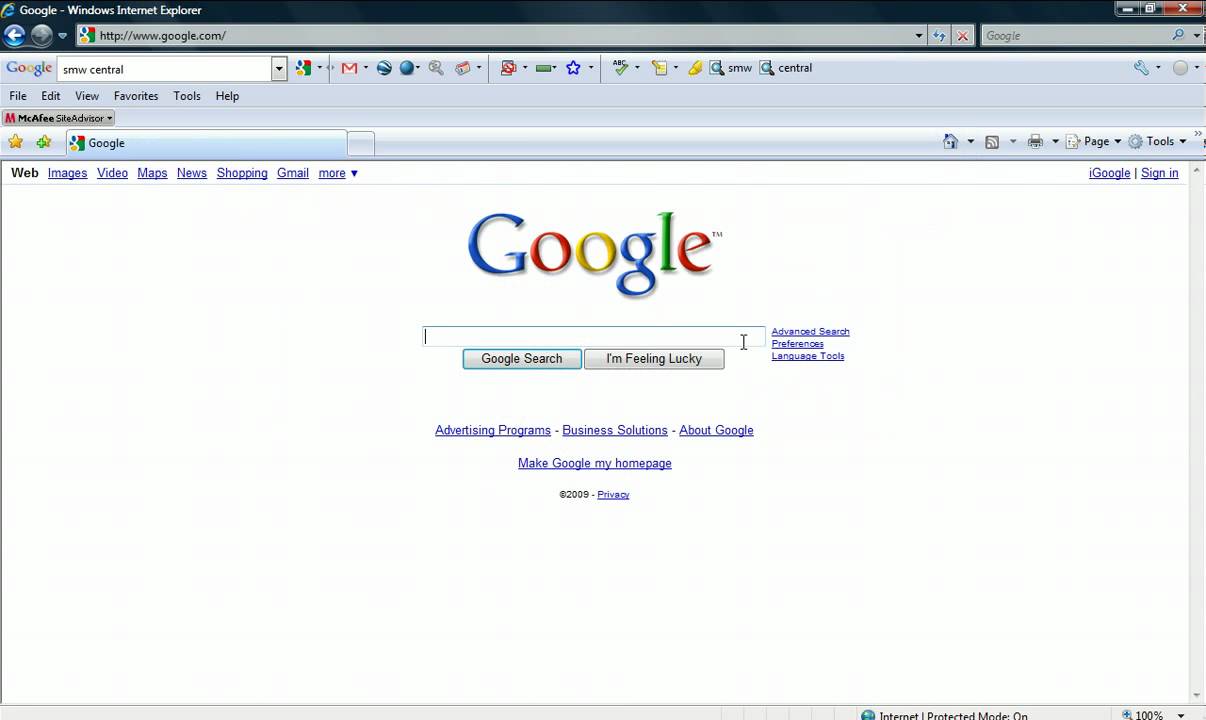
Task: Click the popup blocker icon on Google Toolbar
Action: click(x=508, y=68)
